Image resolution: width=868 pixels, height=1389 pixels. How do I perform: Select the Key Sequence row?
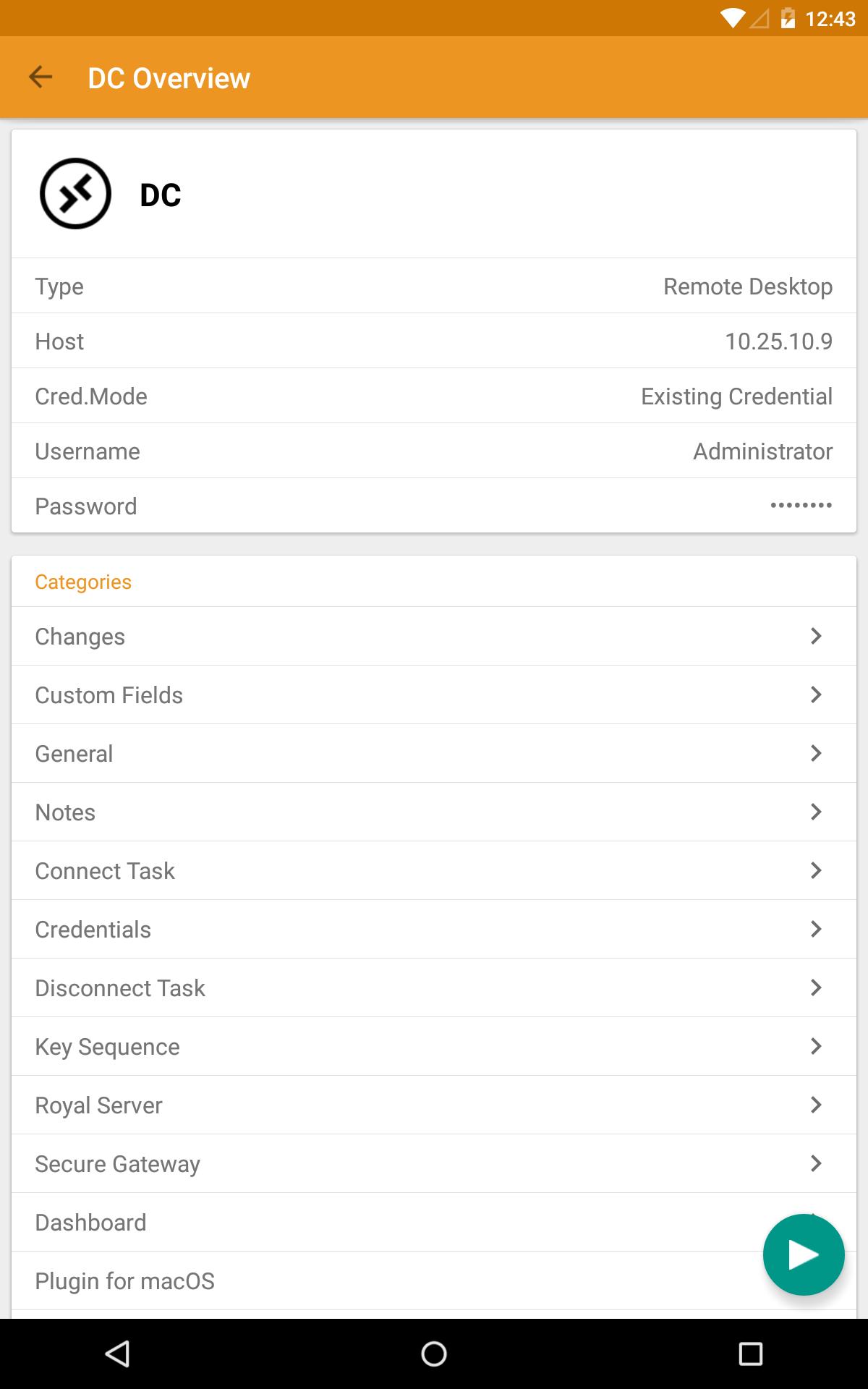(x=434, y=1046)
